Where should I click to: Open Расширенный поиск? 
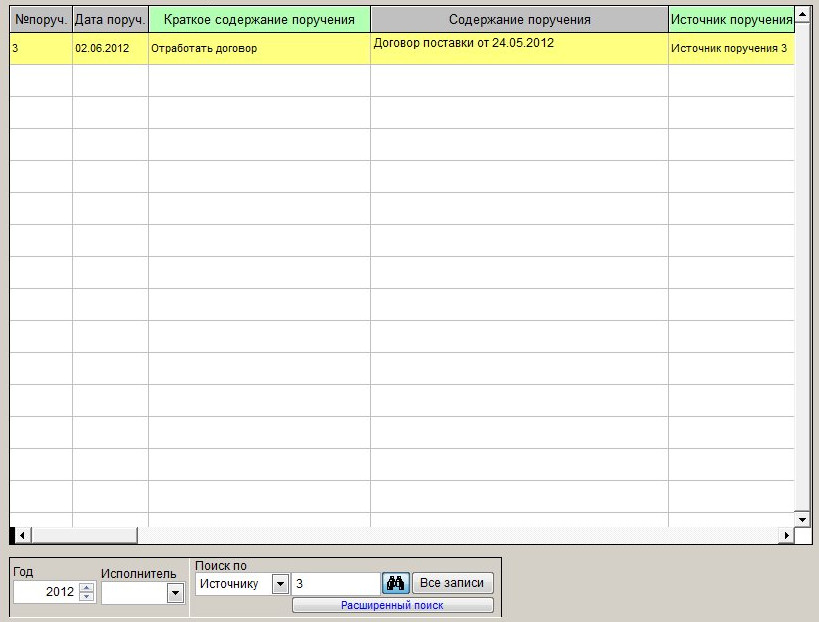(392, 605)
